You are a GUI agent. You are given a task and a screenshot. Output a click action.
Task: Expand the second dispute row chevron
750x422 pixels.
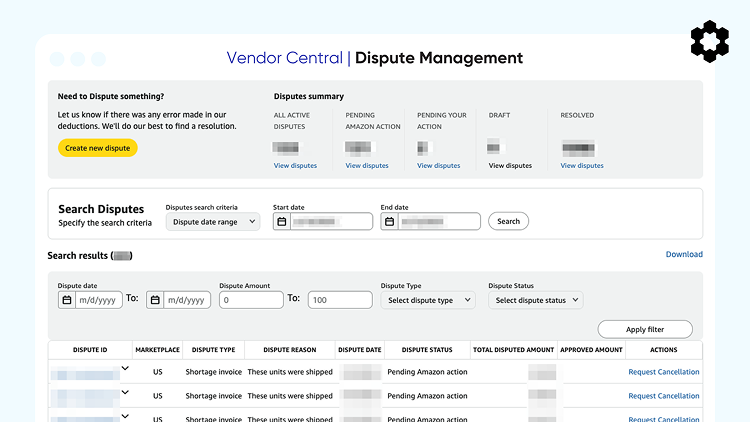coord(125,392)
